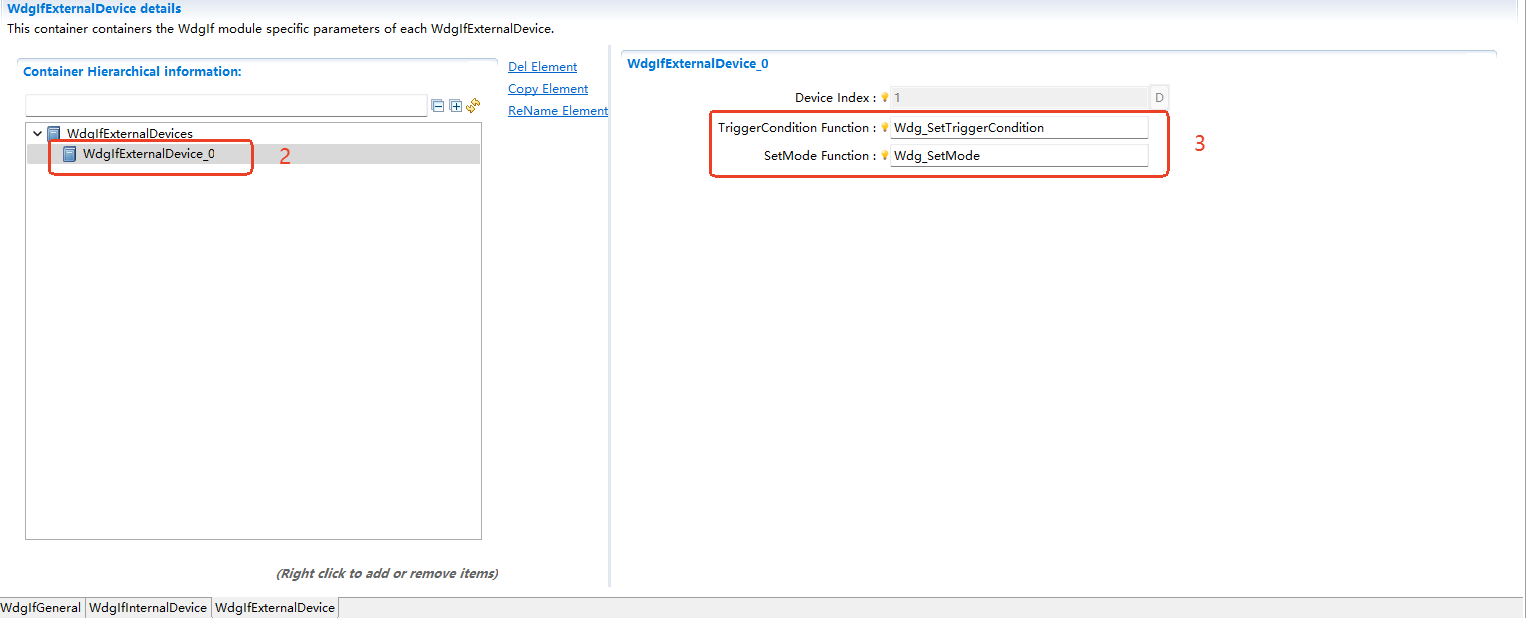The width and height of the screenshot is (1526, 618).
Task: Click the refresh icon next to the filter box
Action: pyautogui.click(x=472, y=105)
